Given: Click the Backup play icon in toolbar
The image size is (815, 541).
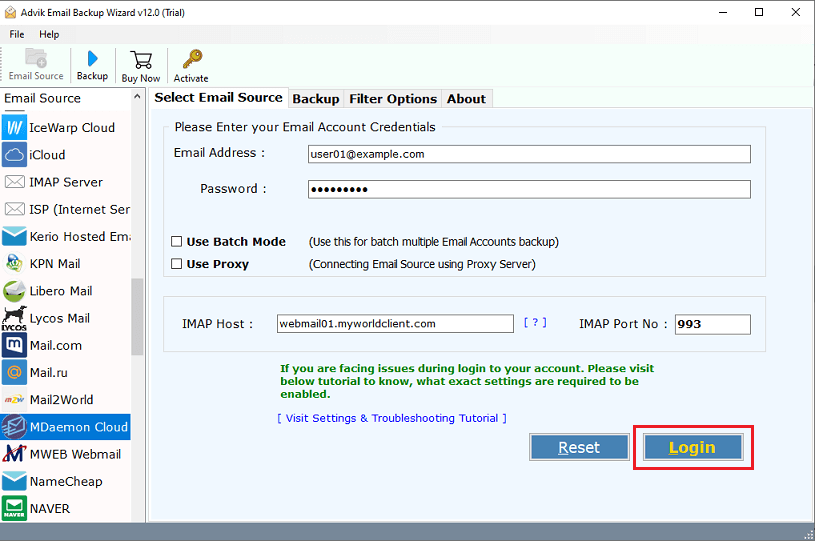Looking at the screenshot, I should pos(93,58).
